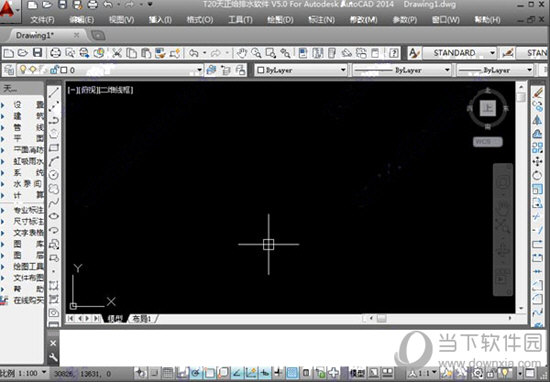The width and height of the screenshot is (550, 382).
Task: Select the Arc tool
Action: pyautogui.click(x=54, y=161)
